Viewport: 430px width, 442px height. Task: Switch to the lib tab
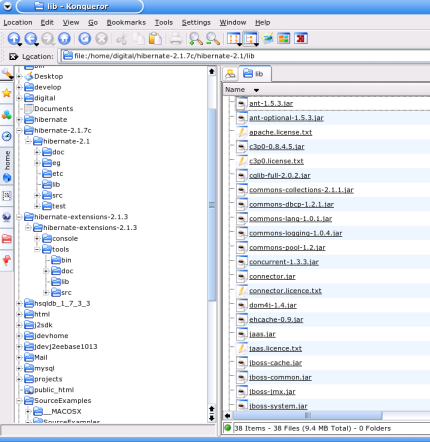[x=254, y=74]
